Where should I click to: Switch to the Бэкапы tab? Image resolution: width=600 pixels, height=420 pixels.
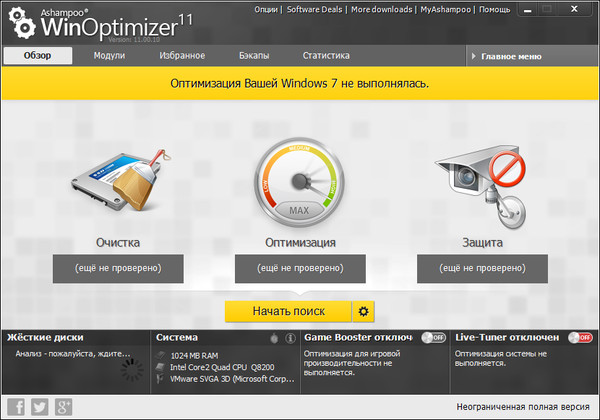click(254, 55)
